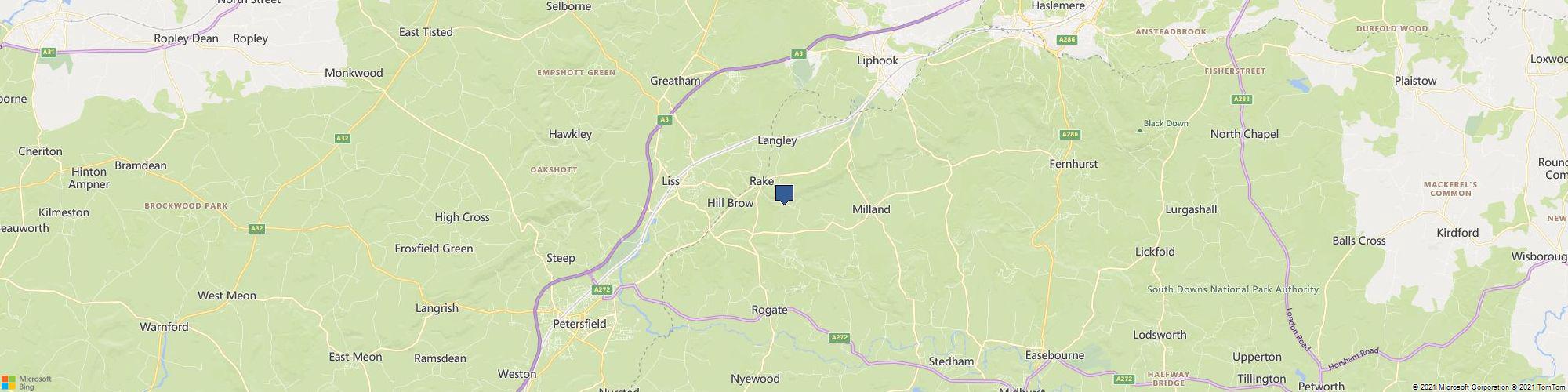Click the Froxfield Green label
The width and height of the screenshot is (1568, 392).
pos(434,249)
